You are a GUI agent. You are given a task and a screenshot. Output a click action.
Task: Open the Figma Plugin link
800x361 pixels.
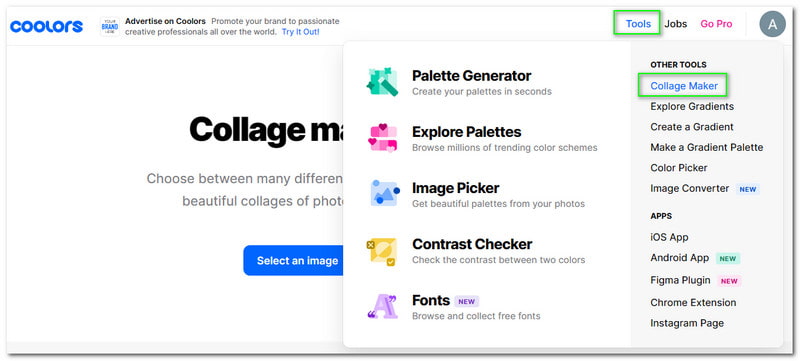click(x=680, y=280)
